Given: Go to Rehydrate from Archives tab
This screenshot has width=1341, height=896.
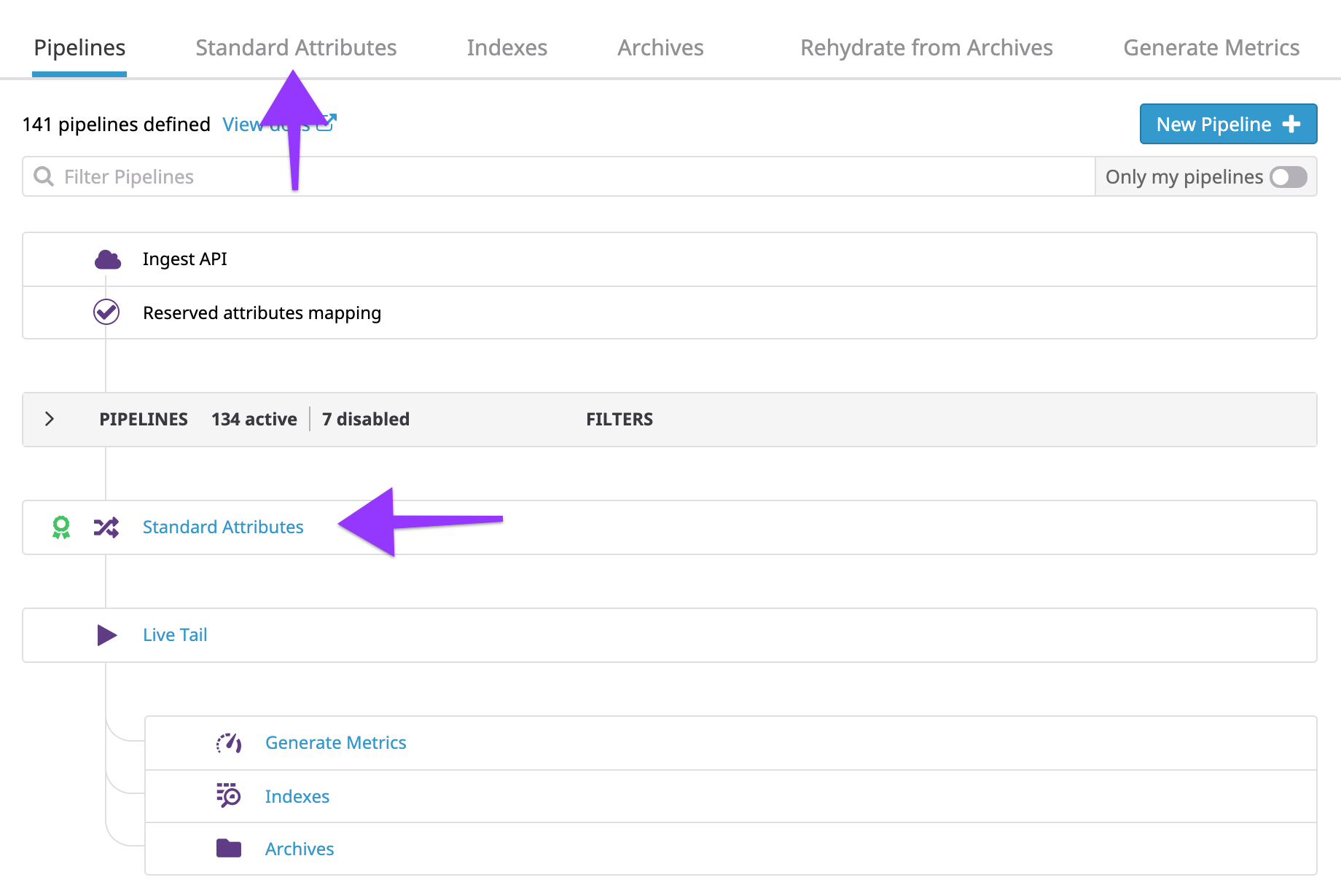Looking at the screenshot, I should click(926, 48).
